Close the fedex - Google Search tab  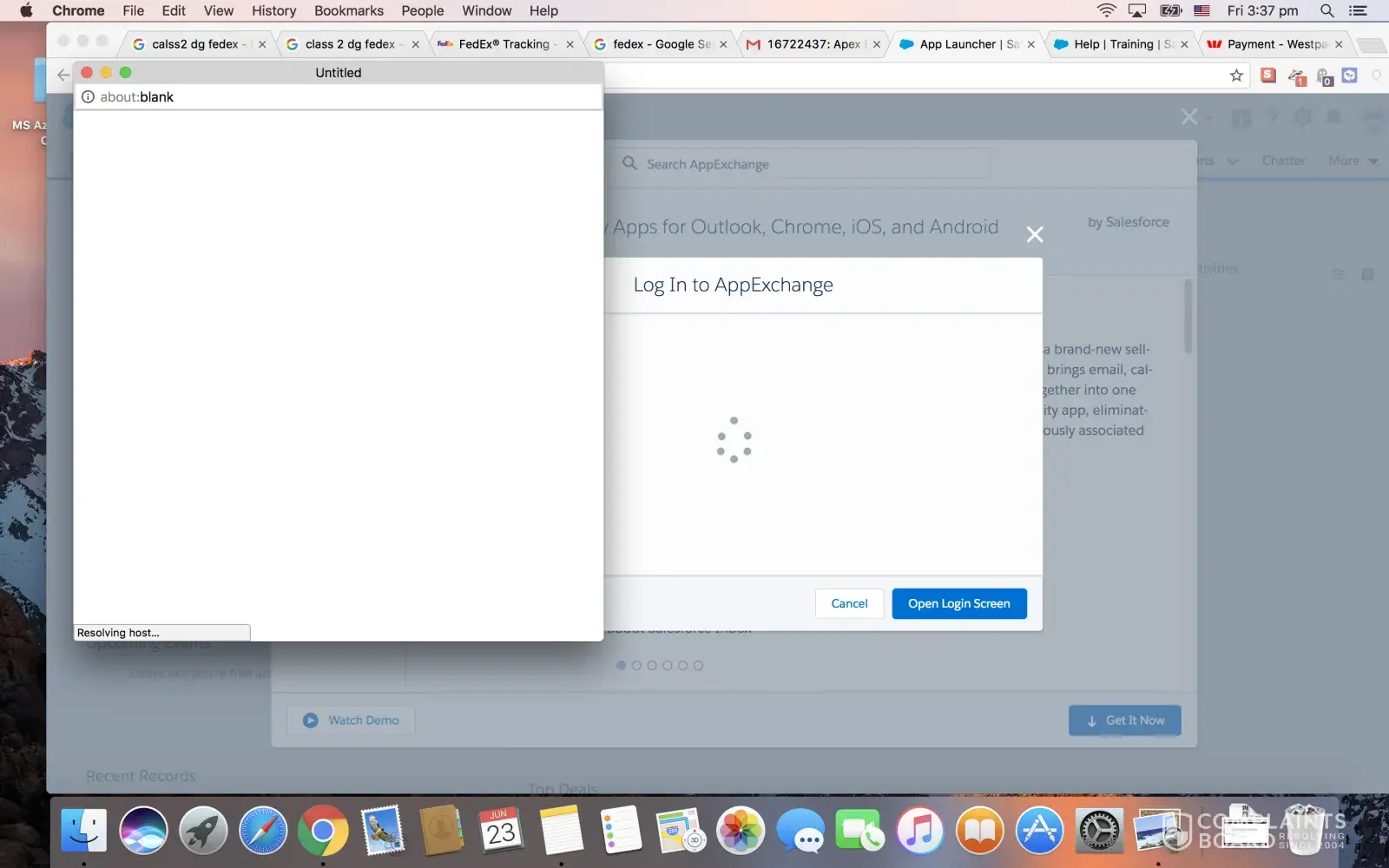pyautogui.click(x=723, y=44)
